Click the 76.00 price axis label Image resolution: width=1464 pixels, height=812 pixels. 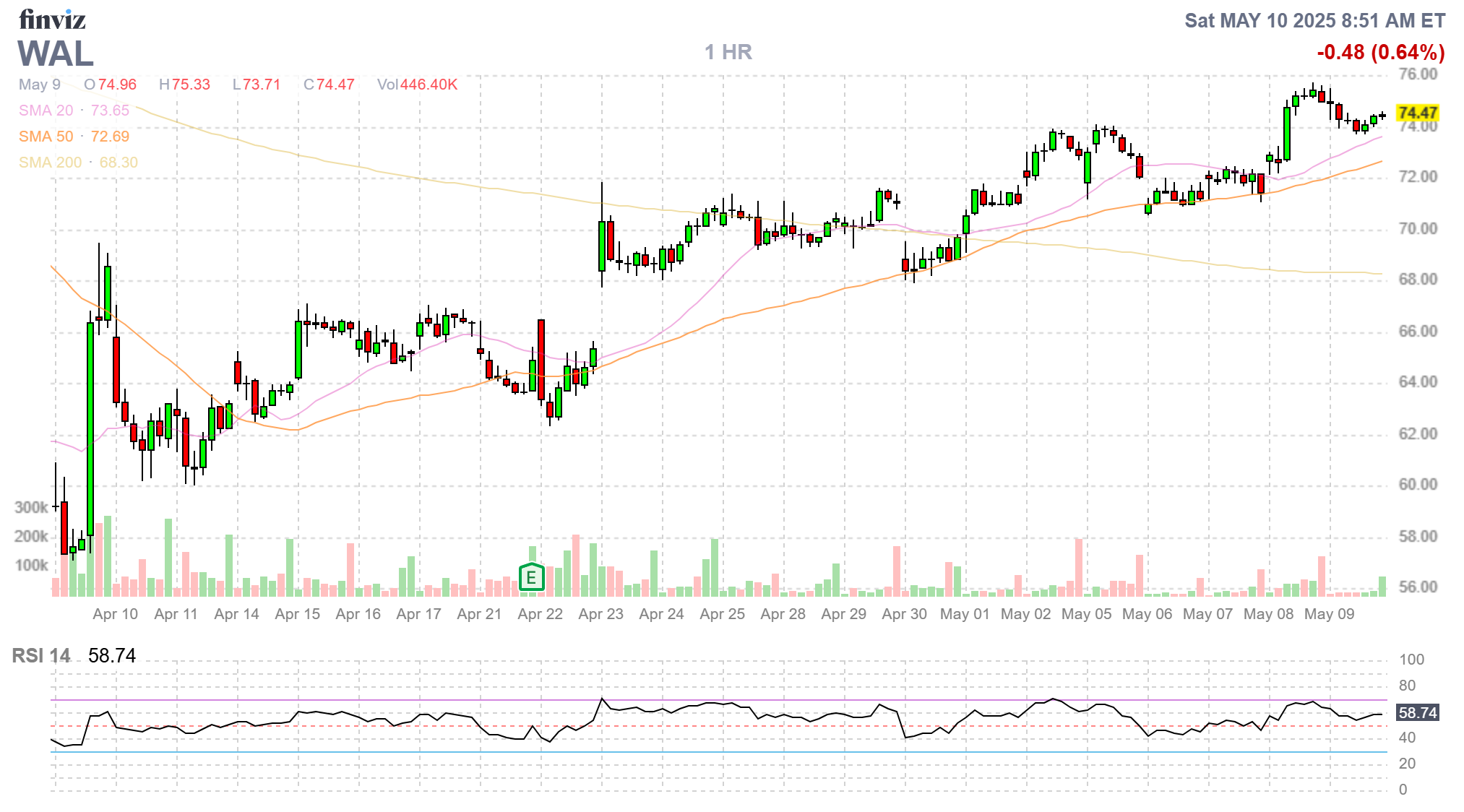click(x=1418, y=74)
